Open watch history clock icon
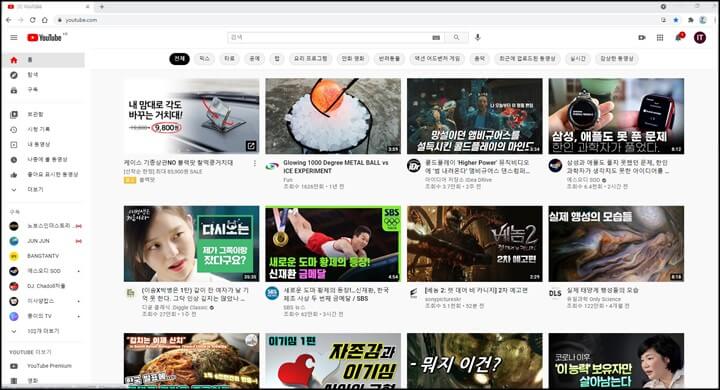This screenshot has height=390, width=720. coord(14,130)
